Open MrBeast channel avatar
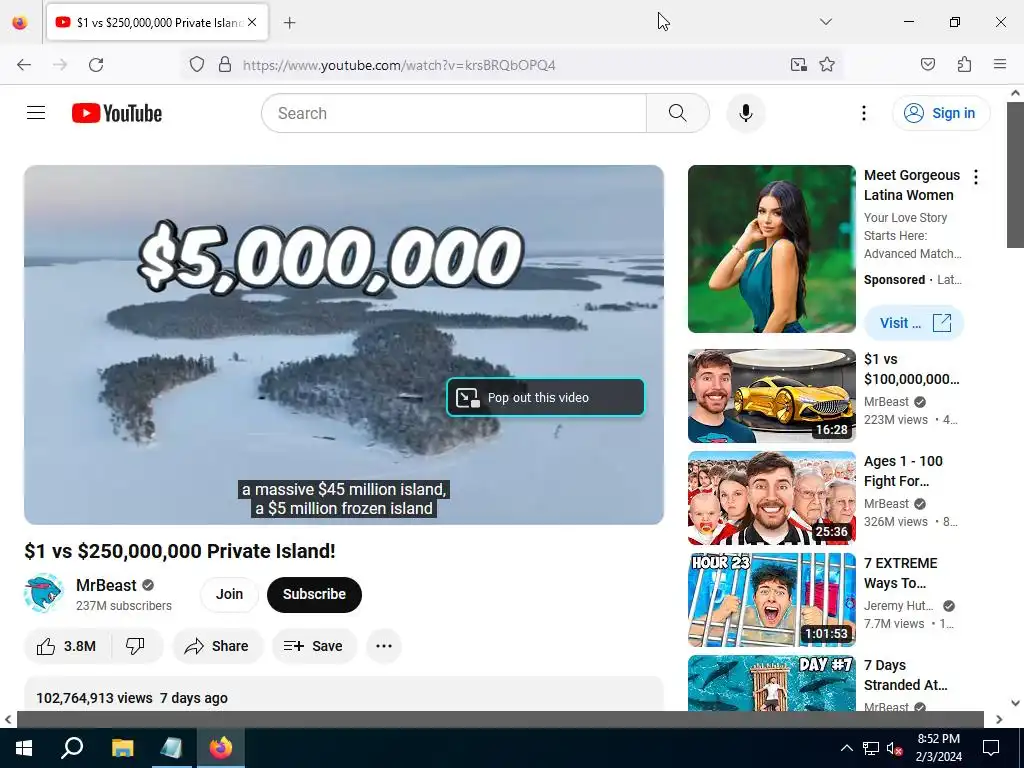The height and width of the screenshot is (768, 1024). [x=43, y=594]
